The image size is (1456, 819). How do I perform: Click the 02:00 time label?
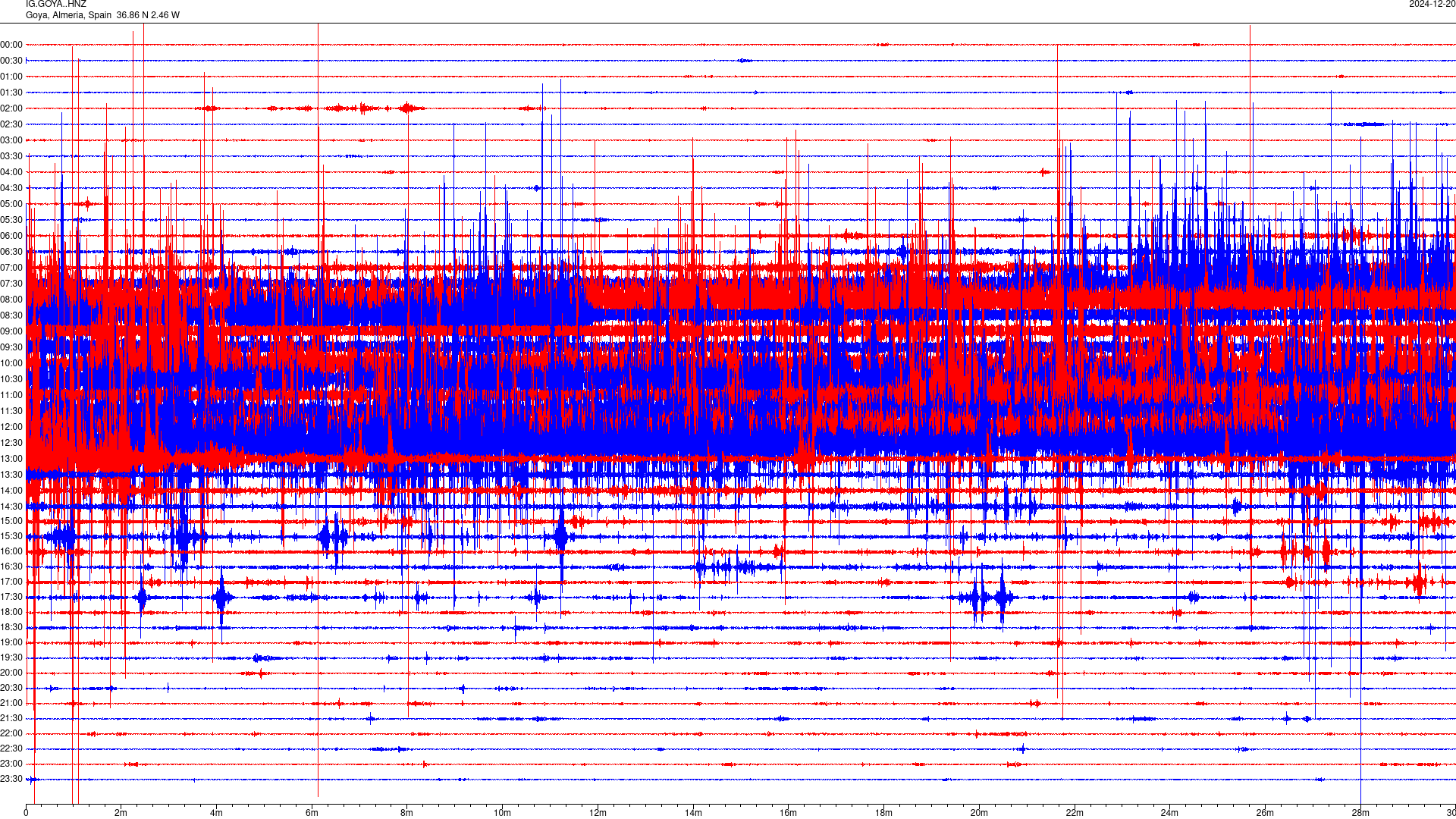(11, 108)
